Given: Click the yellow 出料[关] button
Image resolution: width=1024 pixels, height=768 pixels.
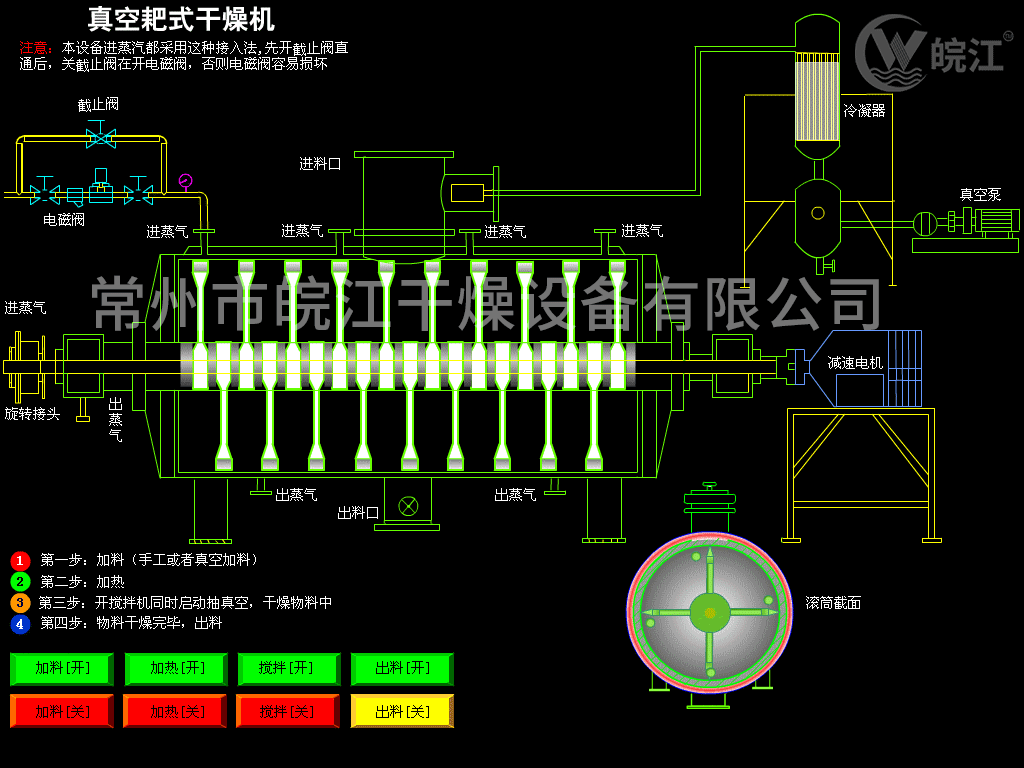Looking at the screenshot, I should click(x=402, y=711).
